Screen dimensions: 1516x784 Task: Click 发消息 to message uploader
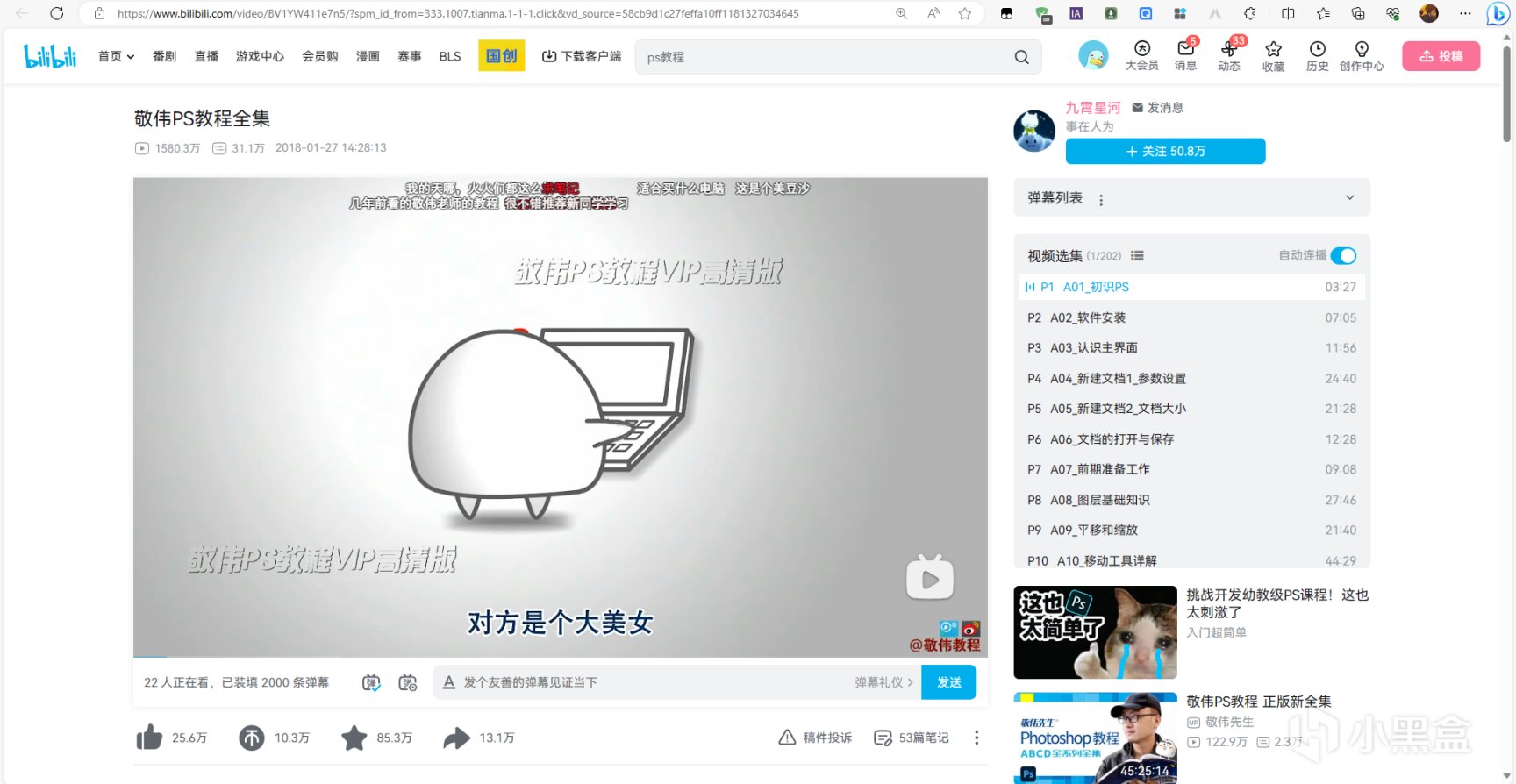point(1158,108)
